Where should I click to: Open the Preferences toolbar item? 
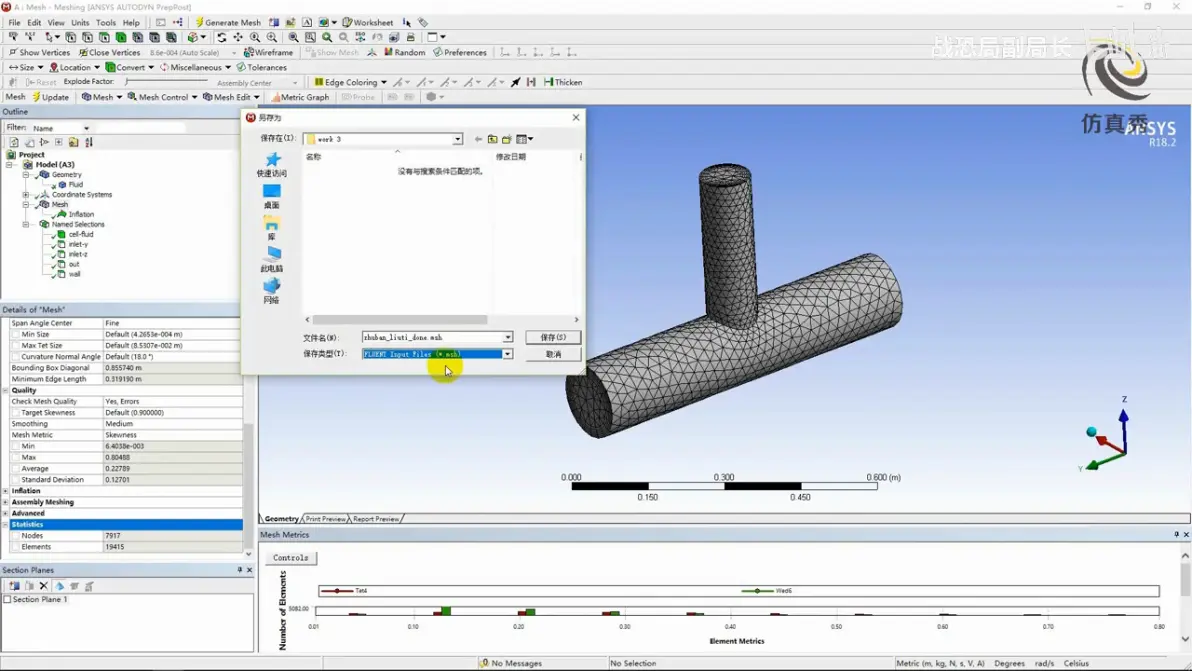pyautogui.click(x=459, y=52)
